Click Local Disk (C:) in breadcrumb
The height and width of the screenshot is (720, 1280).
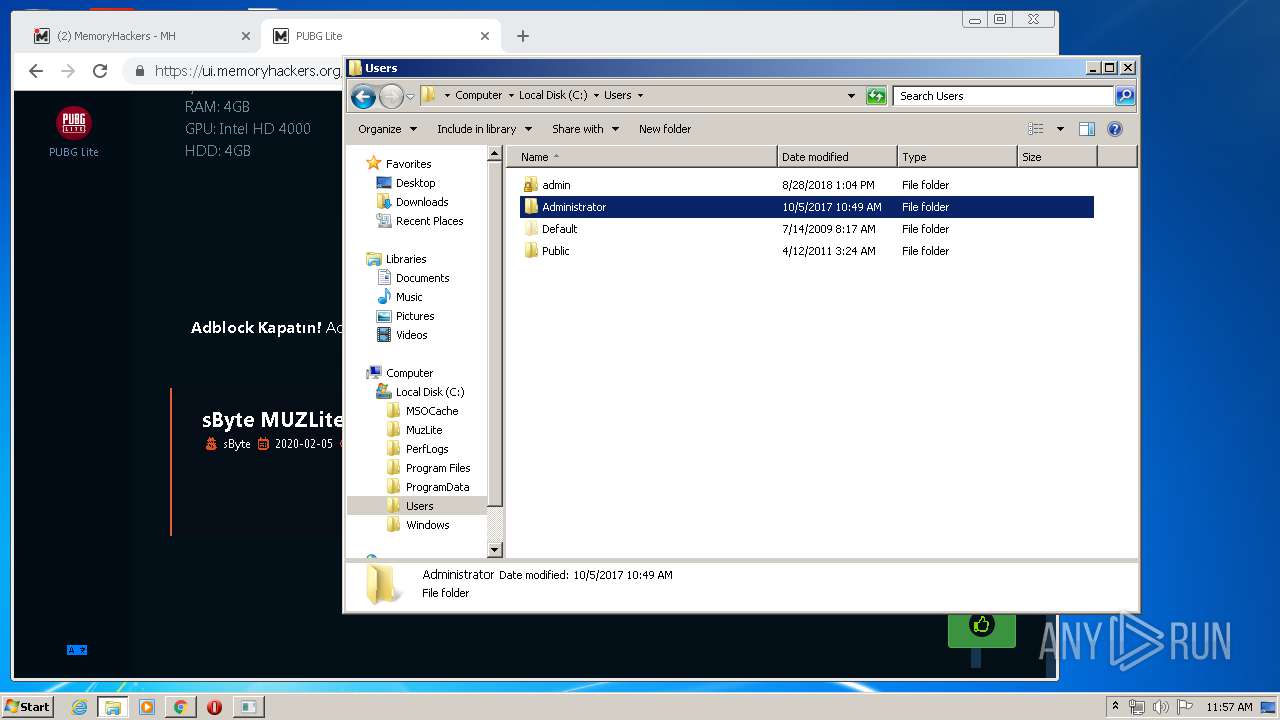(553, 96)
